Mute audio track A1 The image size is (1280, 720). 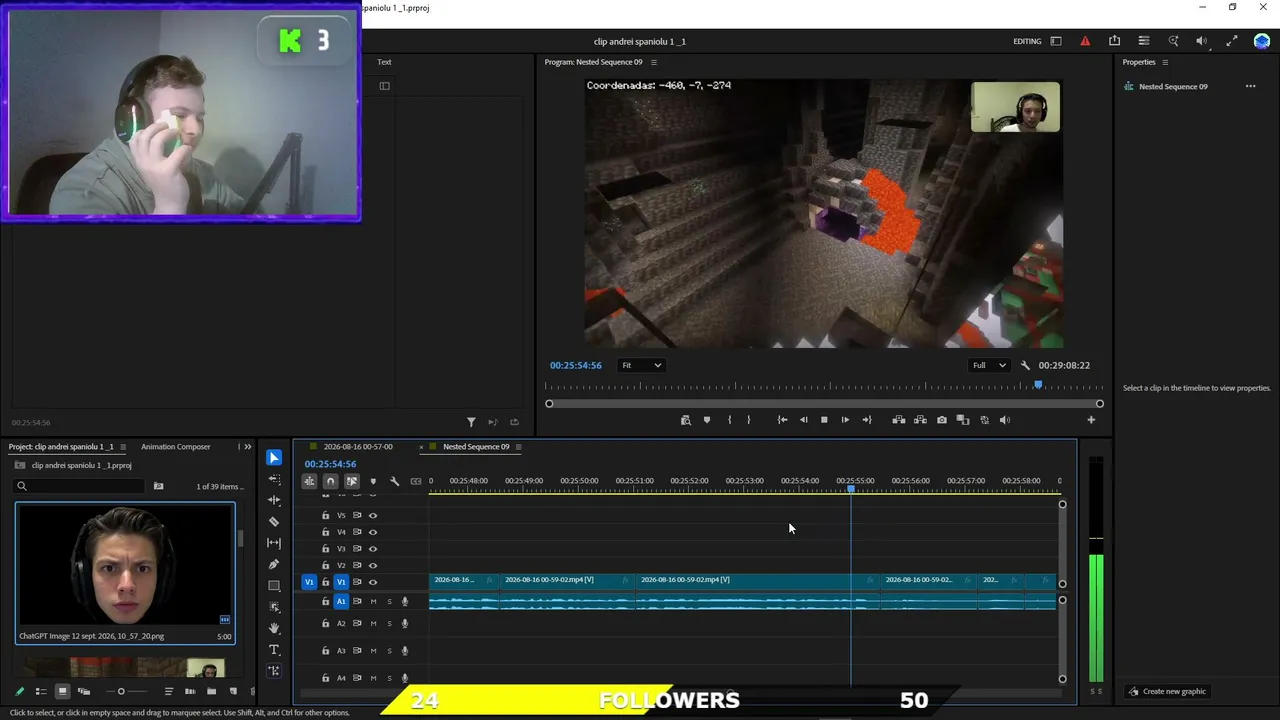(373, 601)
